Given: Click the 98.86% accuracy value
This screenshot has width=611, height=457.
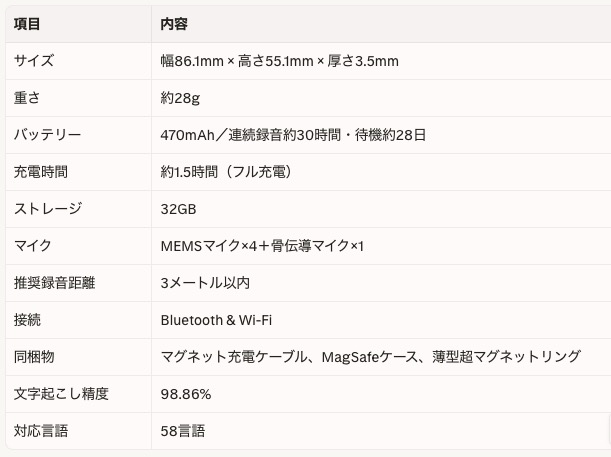Looking at the screenshot, I should pos(186,394).
